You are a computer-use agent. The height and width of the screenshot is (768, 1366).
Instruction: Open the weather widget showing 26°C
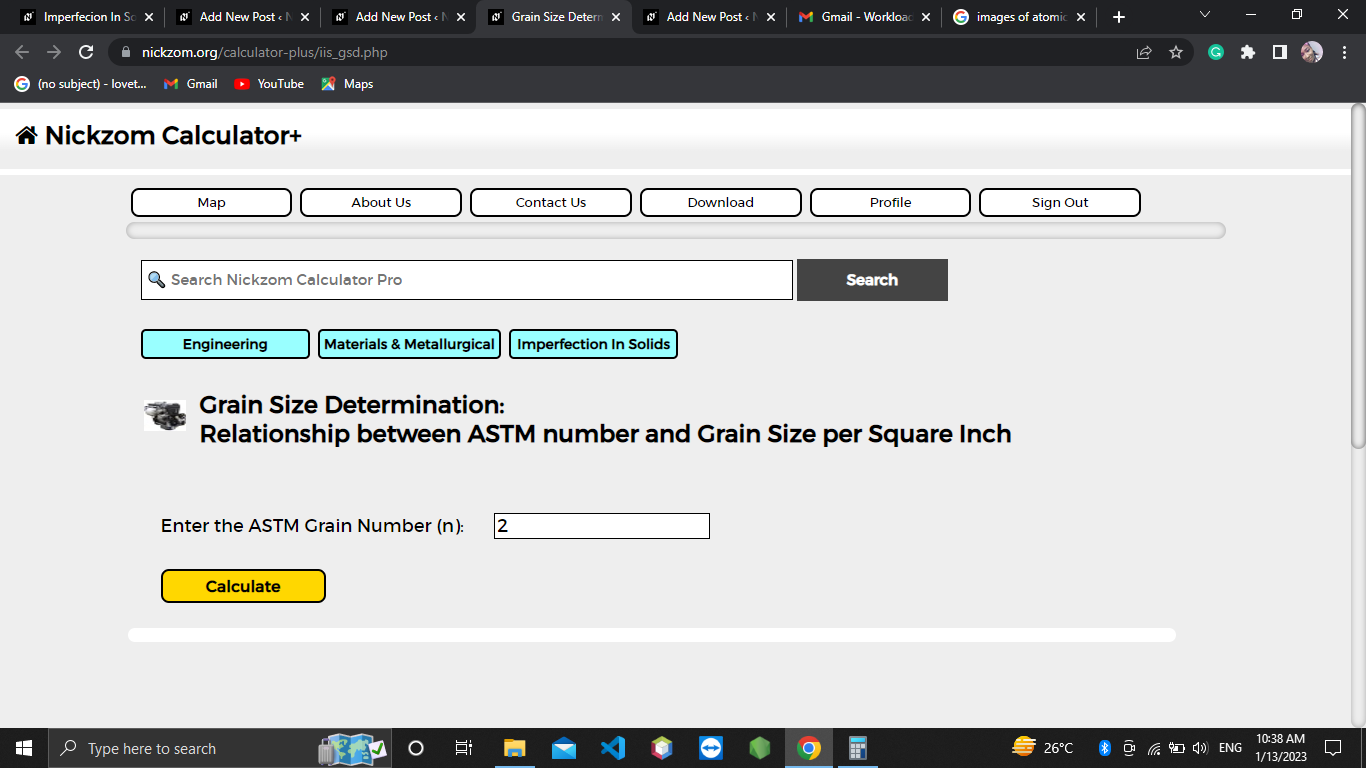1042,748
